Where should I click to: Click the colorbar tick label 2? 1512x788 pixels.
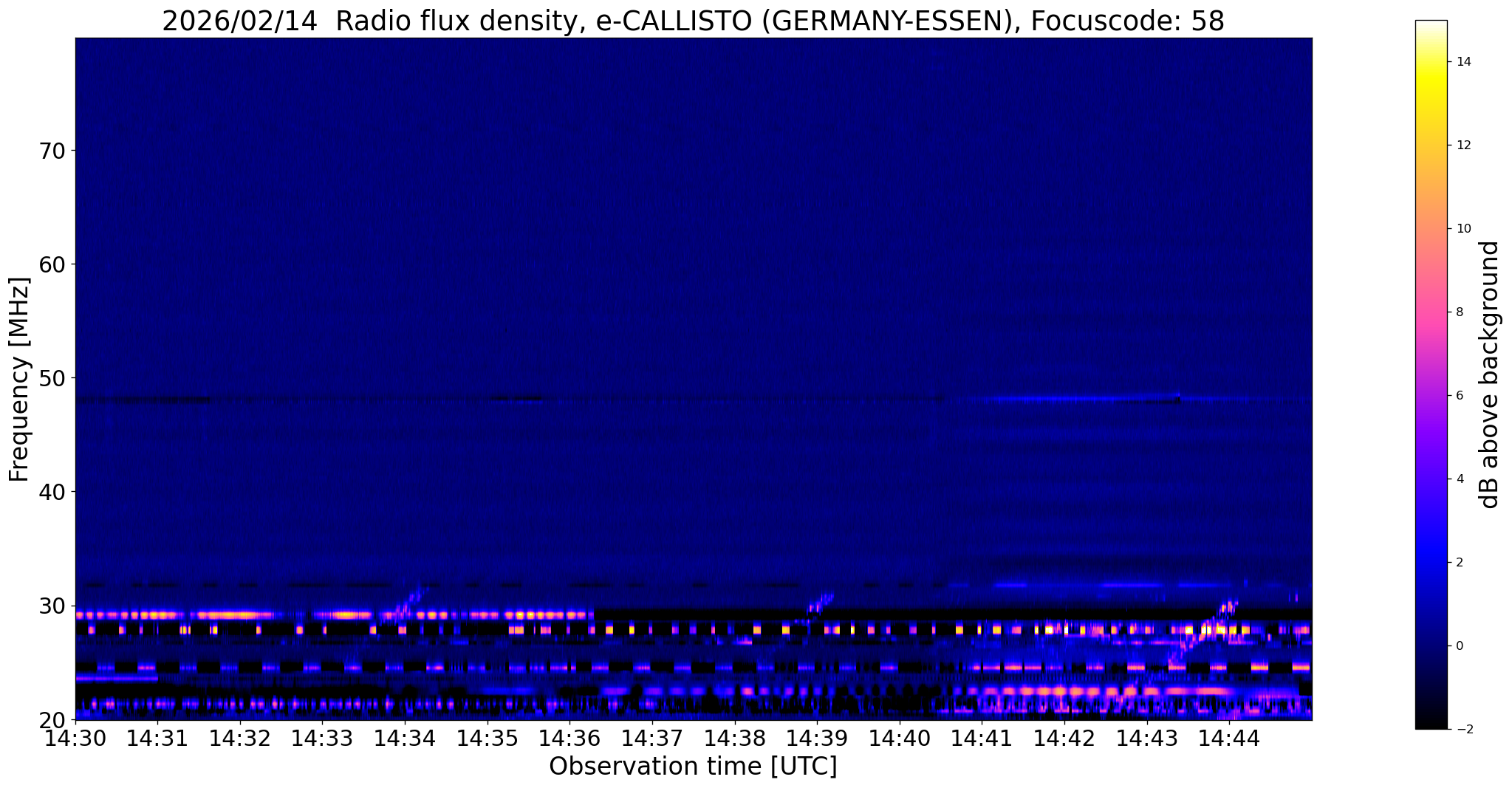pos(1459,563)
